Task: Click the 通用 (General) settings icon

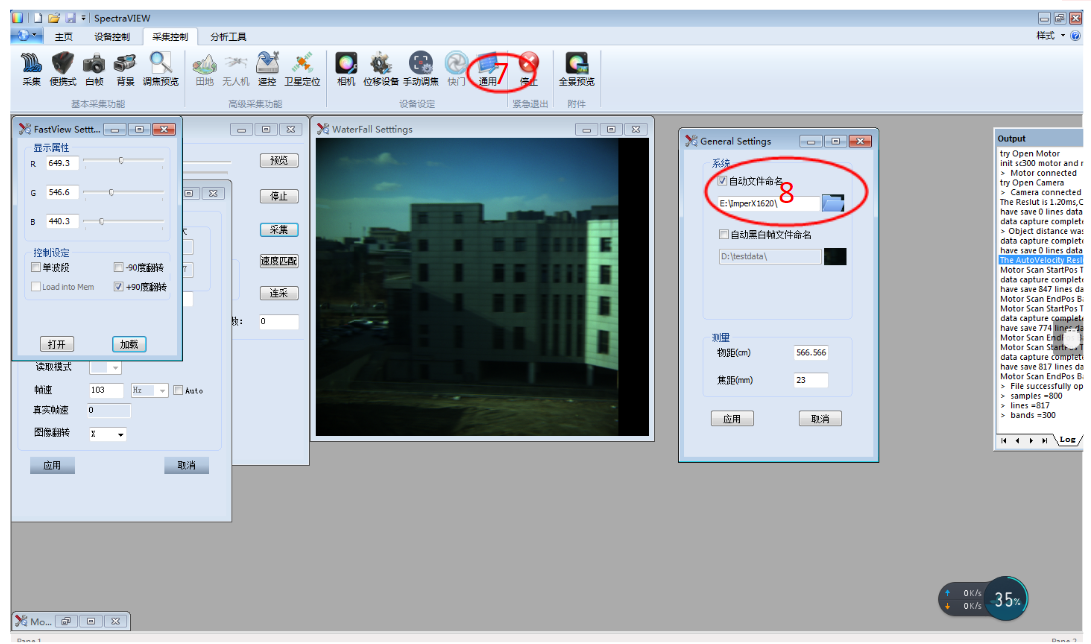Action: click(x=488, y=66)
